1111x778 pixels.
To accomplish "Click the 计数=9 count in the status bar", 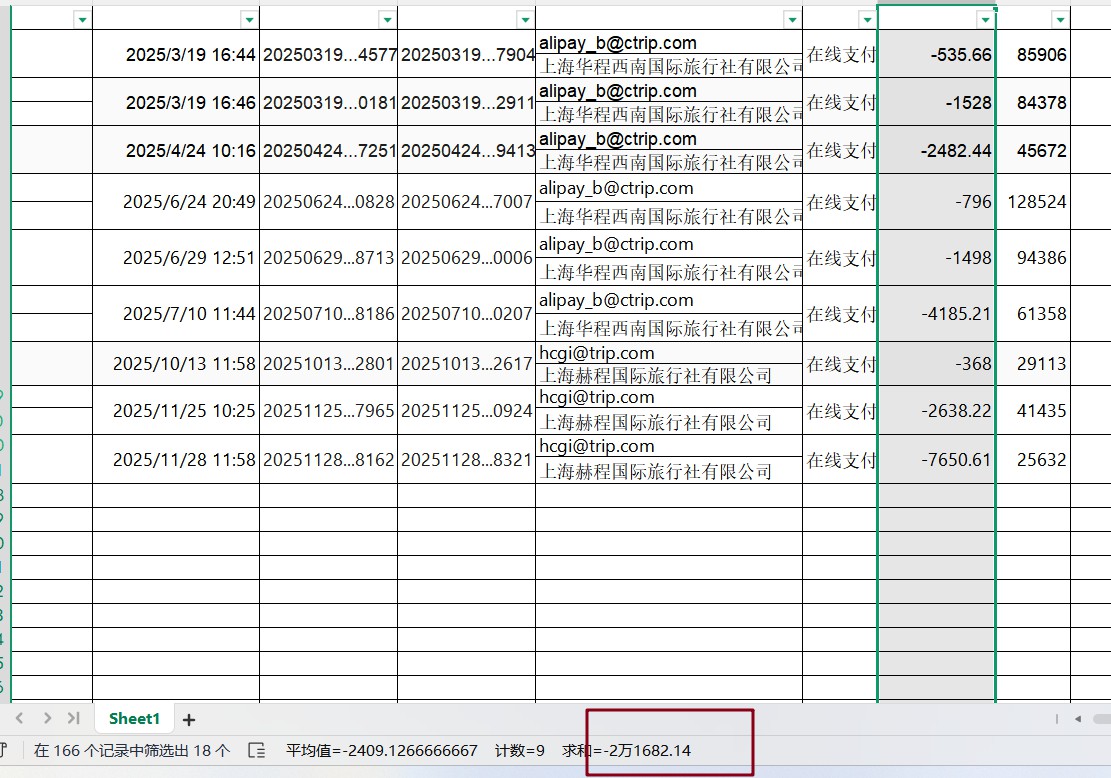I will point(519,750).
